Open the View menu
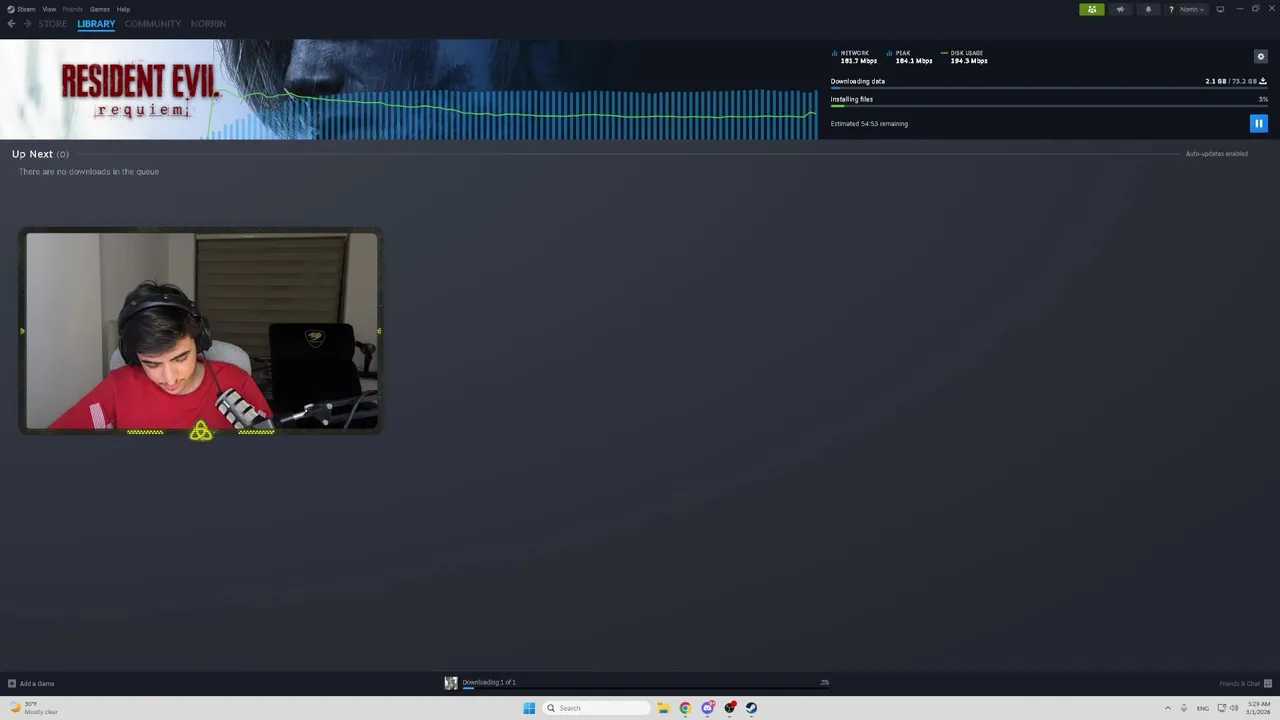 tap(49, 9)
